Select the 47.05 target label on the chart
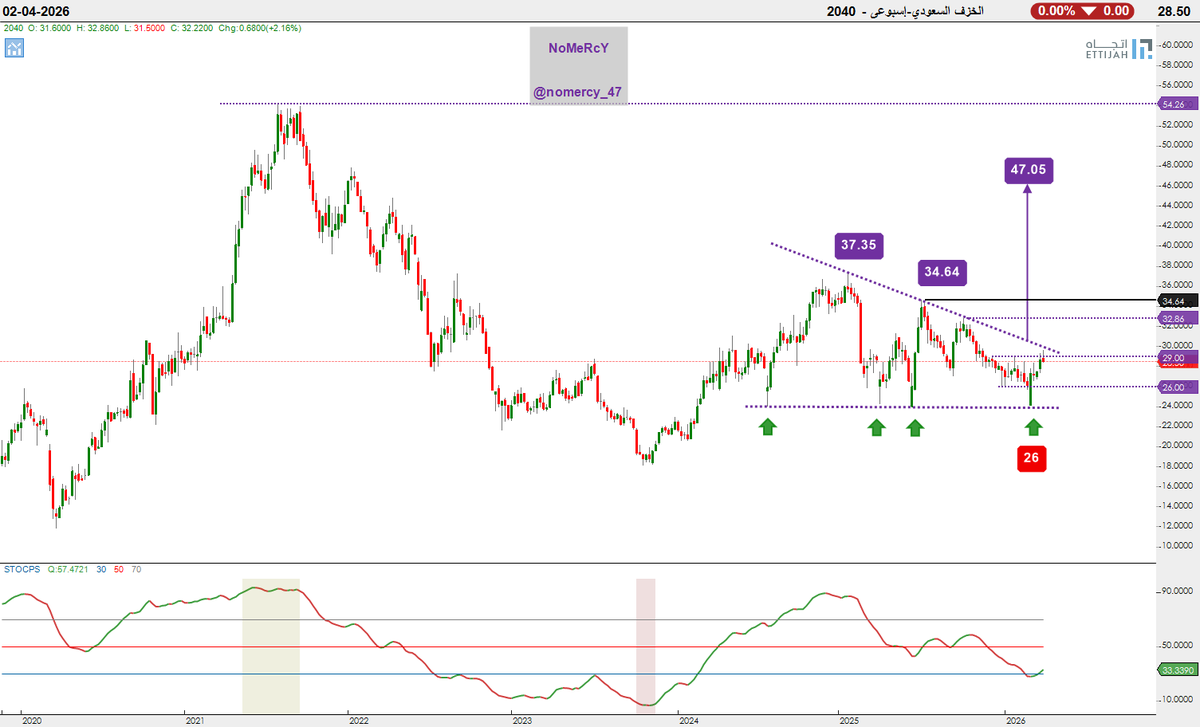Viewport: 1200px width, 727px height. (x=1028, y=170)
